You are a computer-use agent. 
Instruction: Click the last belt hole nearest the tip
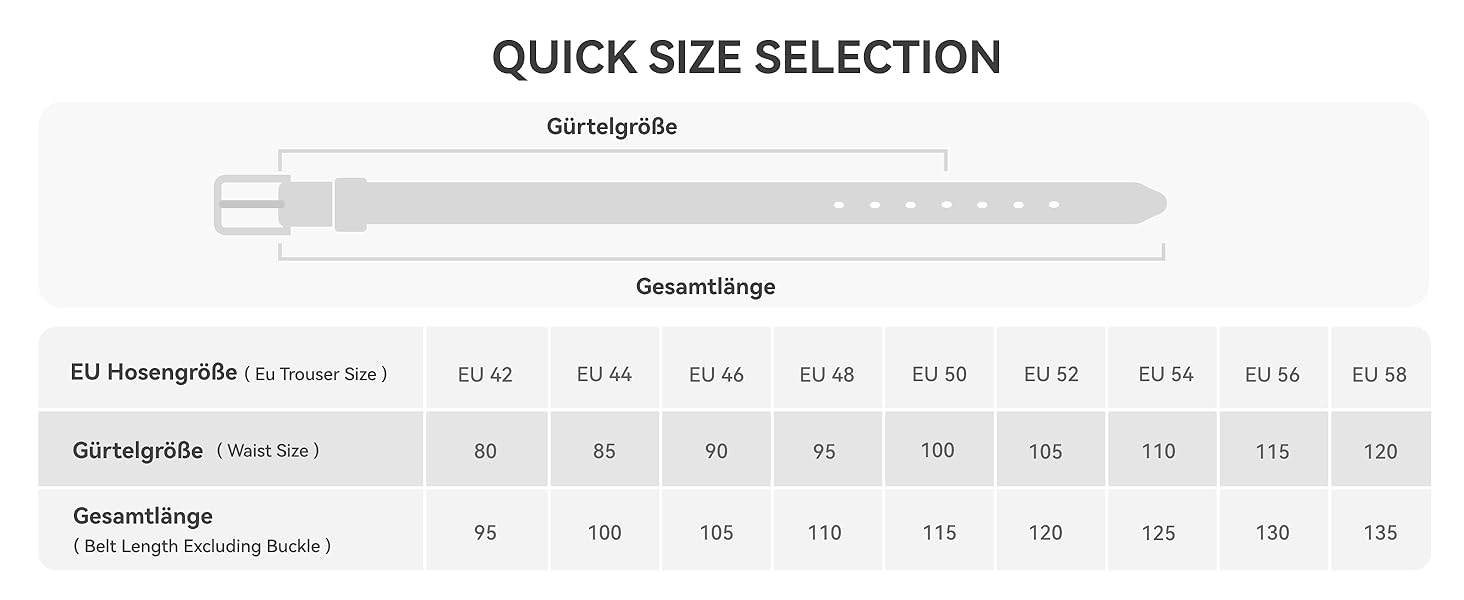pyautogui.click(x=1054, y=205)
